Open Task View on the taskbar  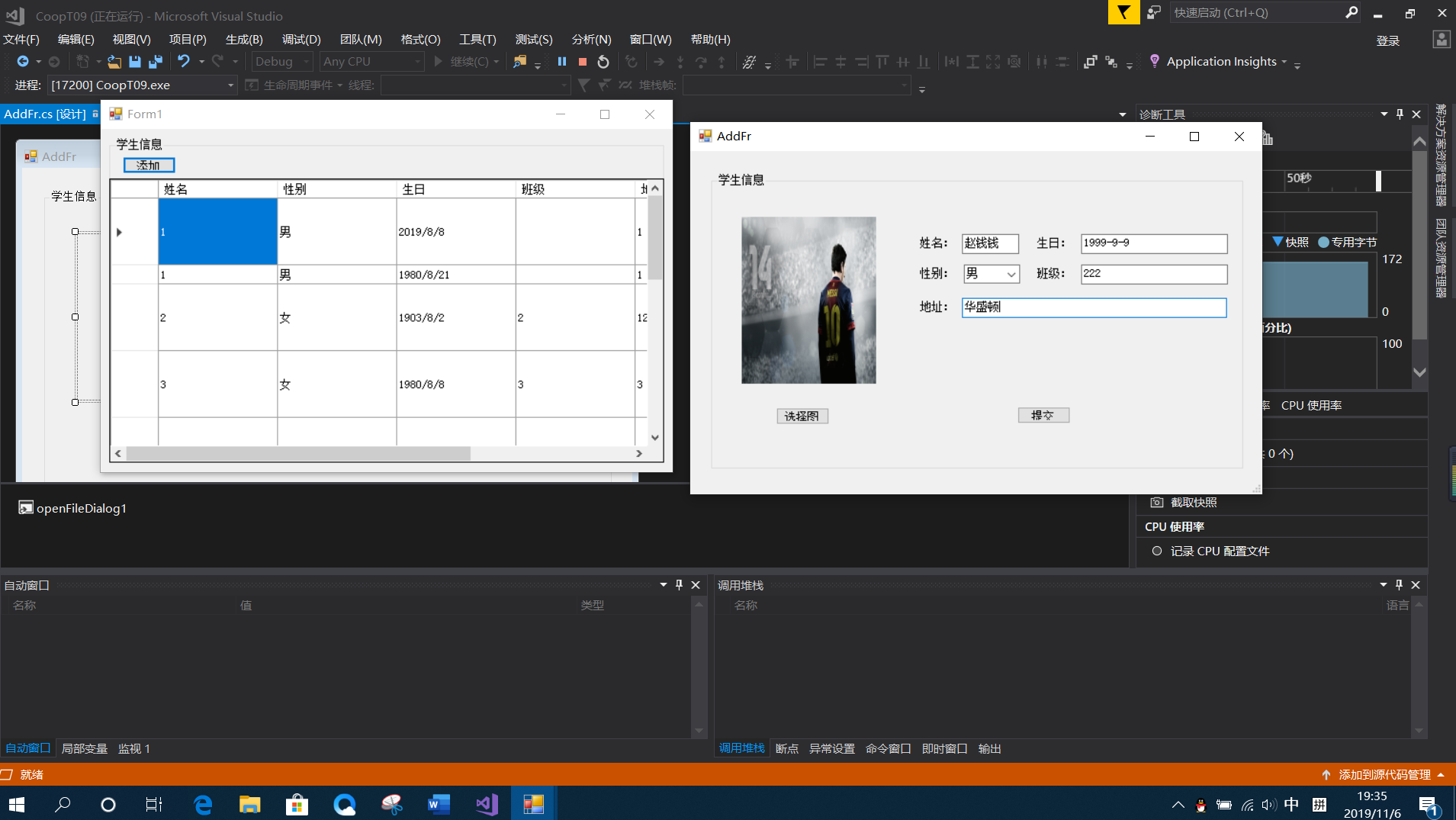pos(154,804)
